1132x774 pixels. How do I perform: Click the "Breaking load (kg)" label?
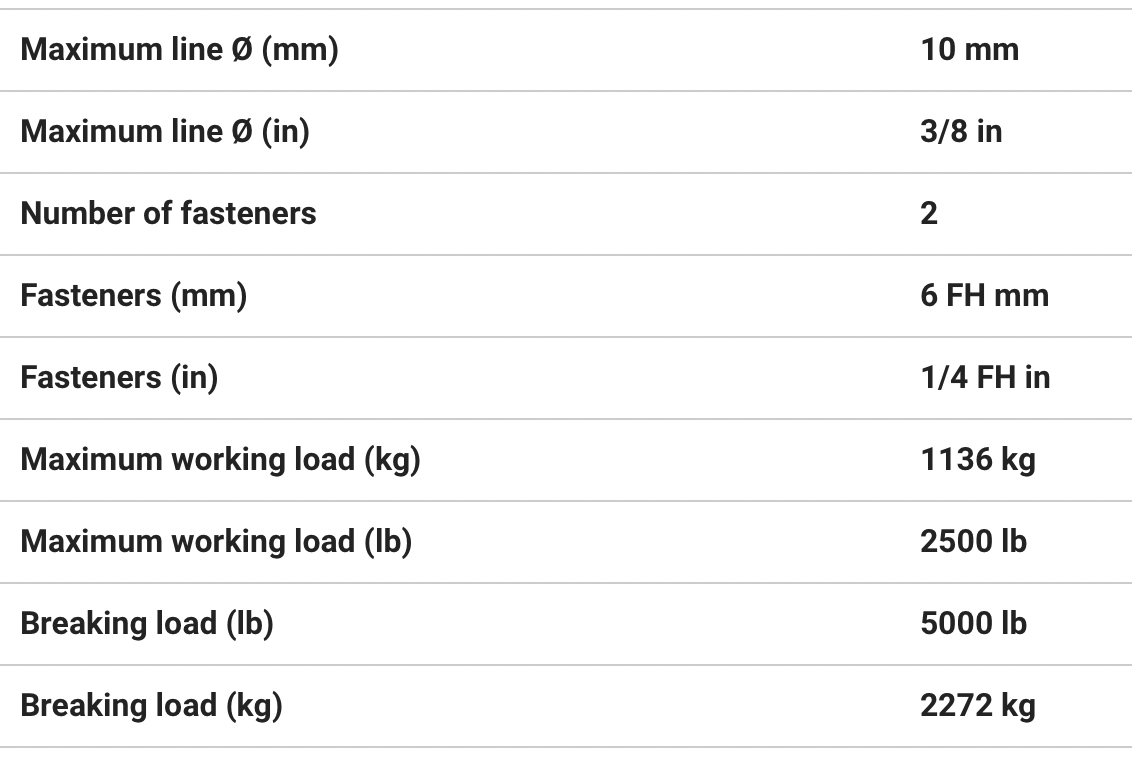pyautogui.click(x=151, y=705)
